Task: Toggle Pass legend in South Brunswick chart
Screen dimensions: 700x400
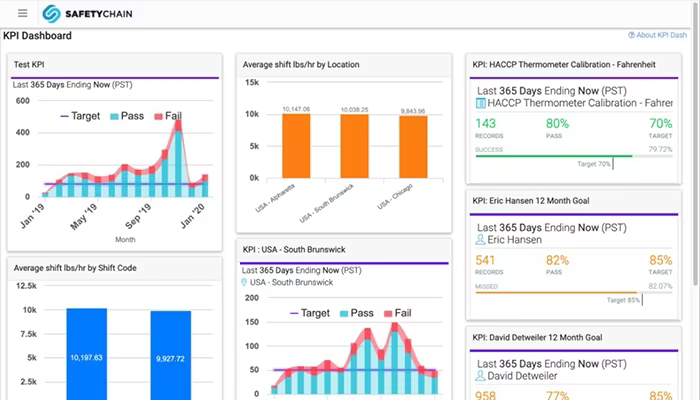Action: (x=356, y=313)
